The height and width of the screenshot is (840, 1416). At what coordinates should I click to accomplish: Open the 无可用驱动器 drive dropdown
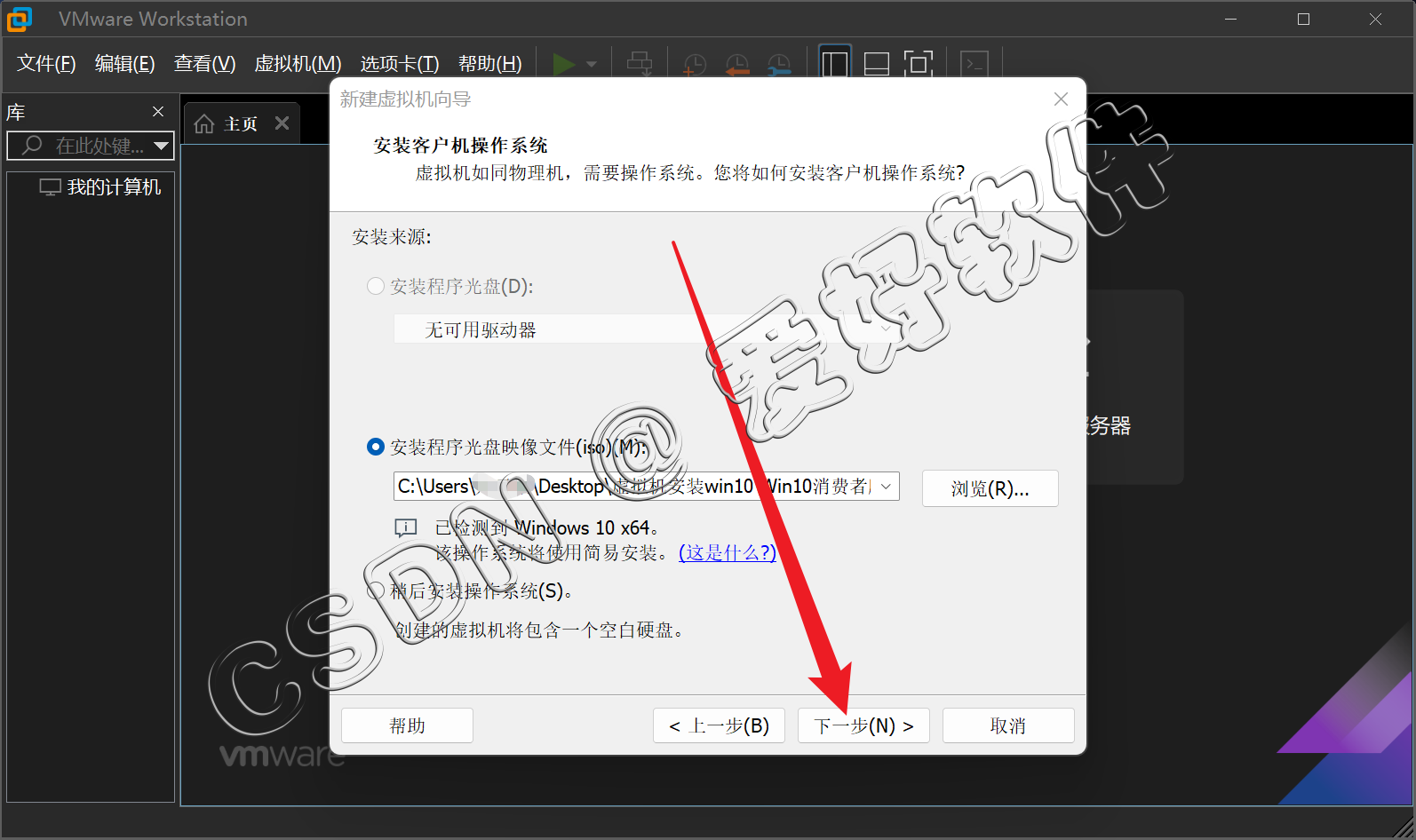pos(647,329)
